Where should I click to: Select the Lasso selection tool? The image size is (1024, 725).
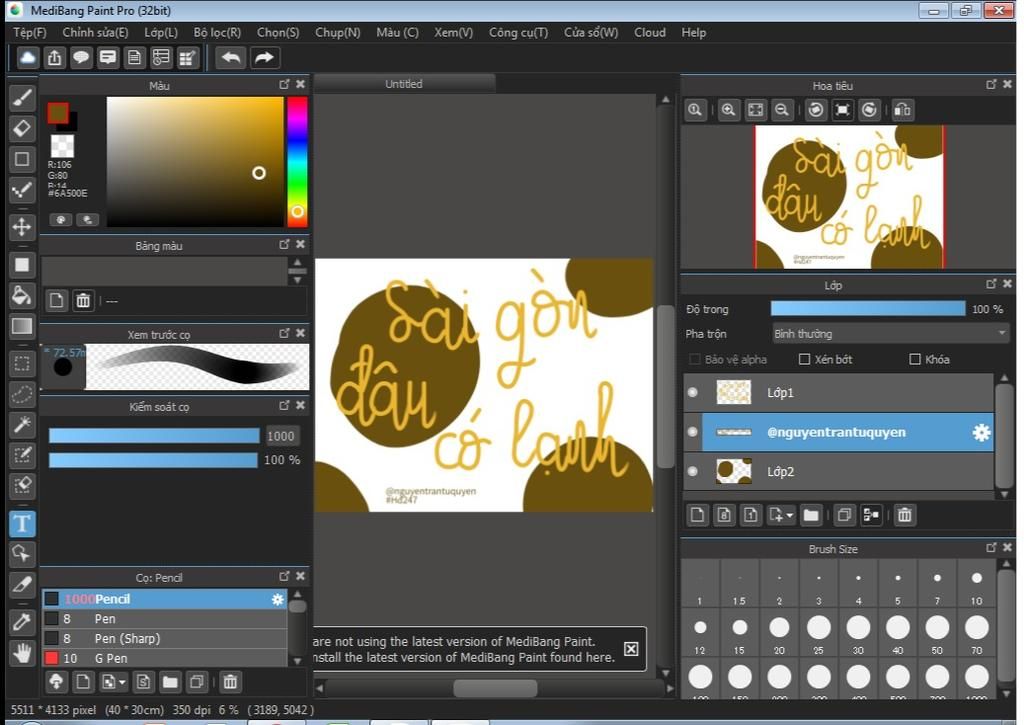pyautogui.click(x=22, y=394)
